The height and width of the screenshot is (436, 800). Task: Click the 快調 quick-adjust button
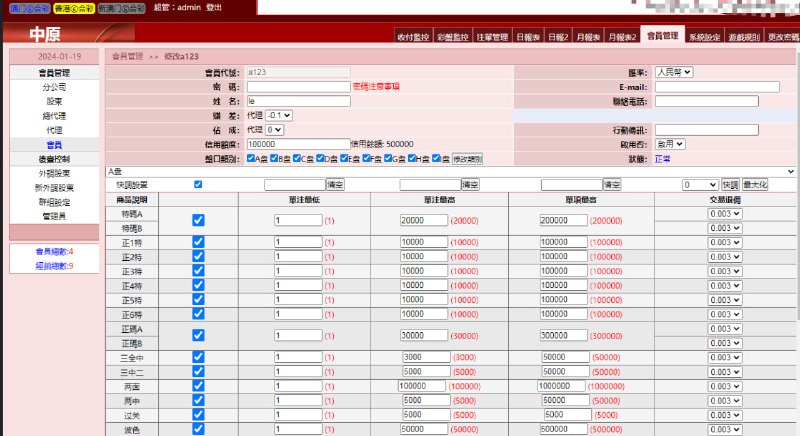click(730, 185)
